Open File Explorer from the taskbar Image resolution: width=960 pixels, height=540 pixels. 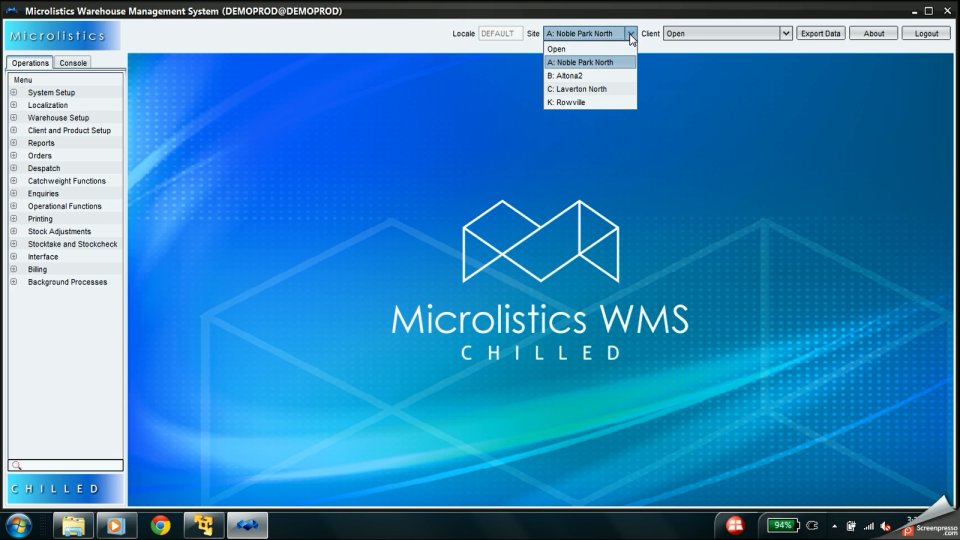tap(73, 525)
